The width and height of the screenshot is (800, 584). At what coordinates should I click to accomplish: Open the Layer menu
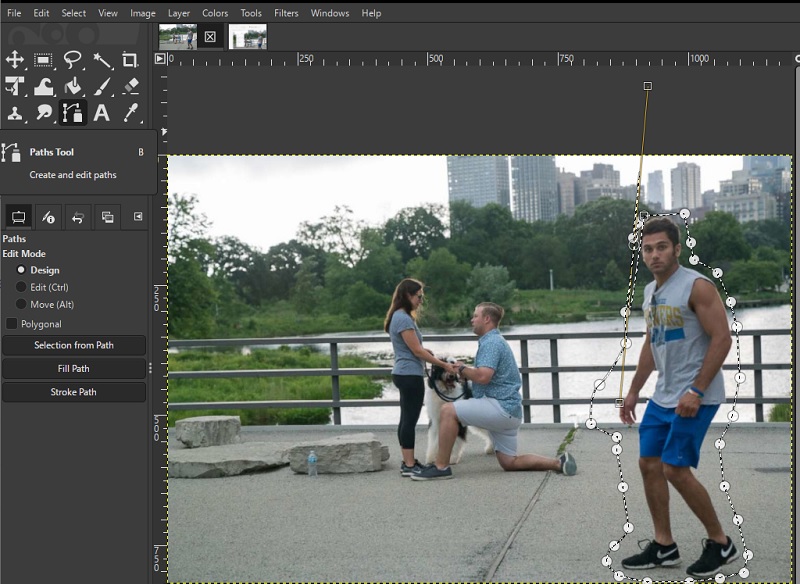coord(179,13)
